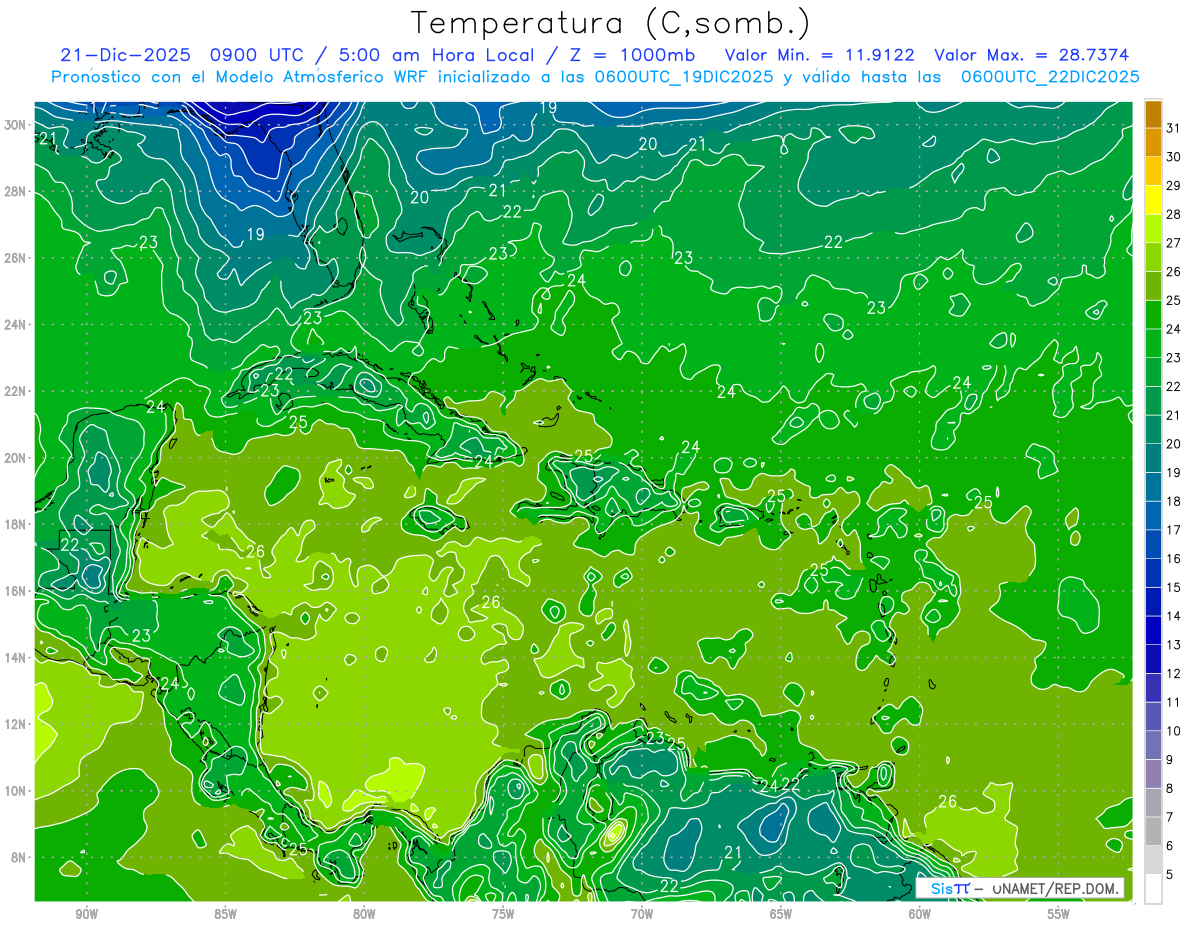Select the "Valor Min. = 11.9122" text
1200x927 pixels.
tap(820, 55)
